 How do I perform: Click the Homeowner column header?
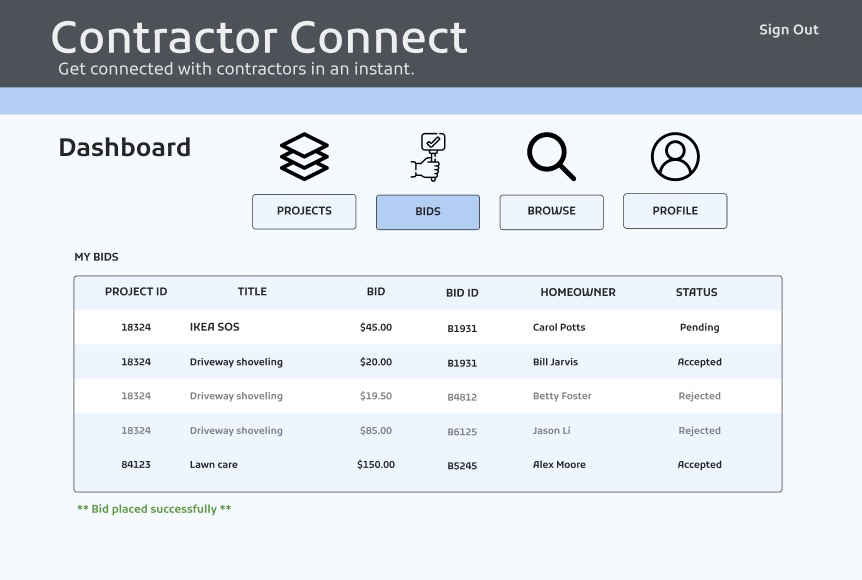[578, 292]
